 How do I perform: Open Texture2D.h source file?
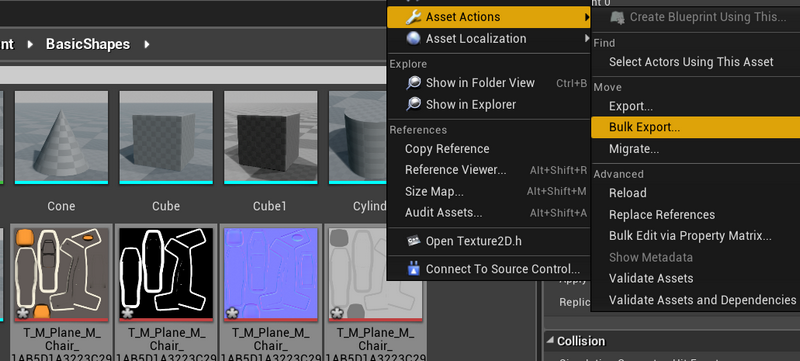[489, 241]
